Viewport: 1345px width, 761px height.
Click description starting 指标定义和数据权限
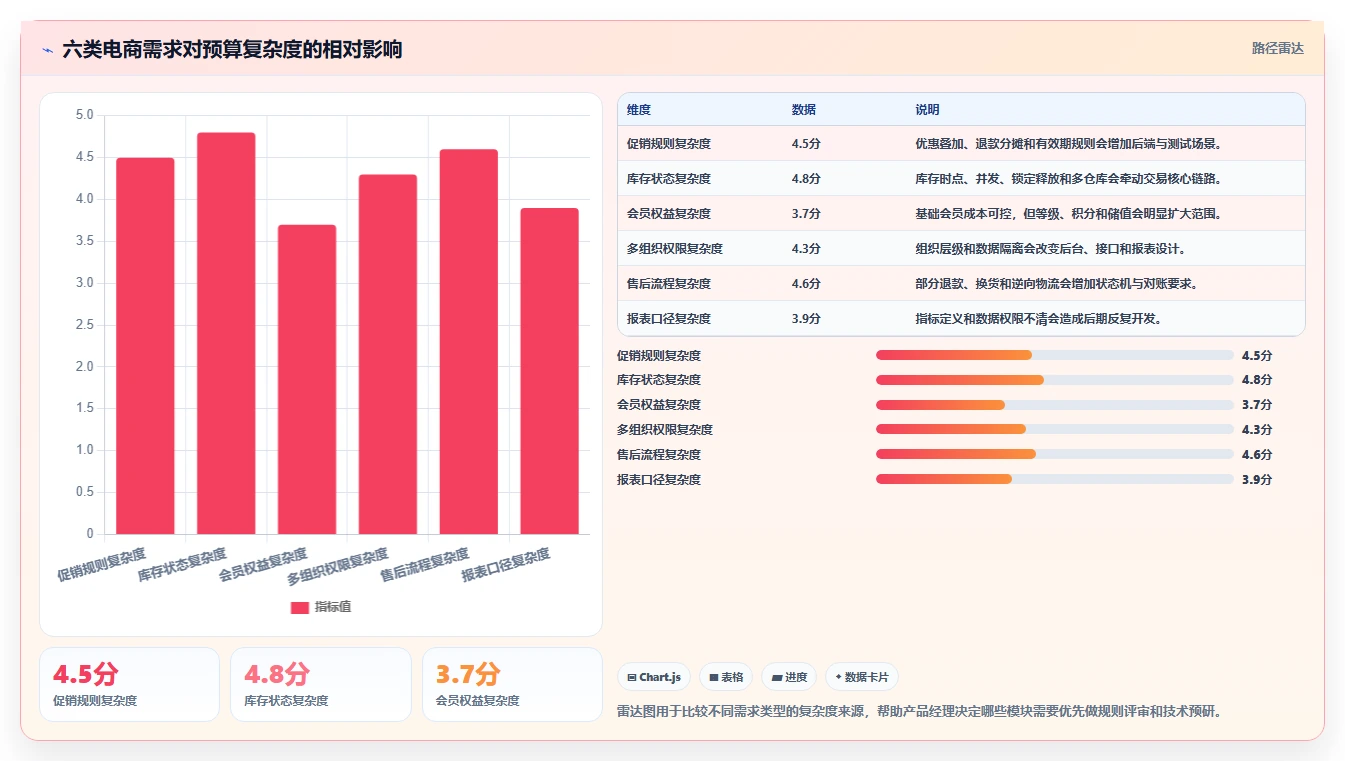pyautogui.click(x=1039, y=319)
